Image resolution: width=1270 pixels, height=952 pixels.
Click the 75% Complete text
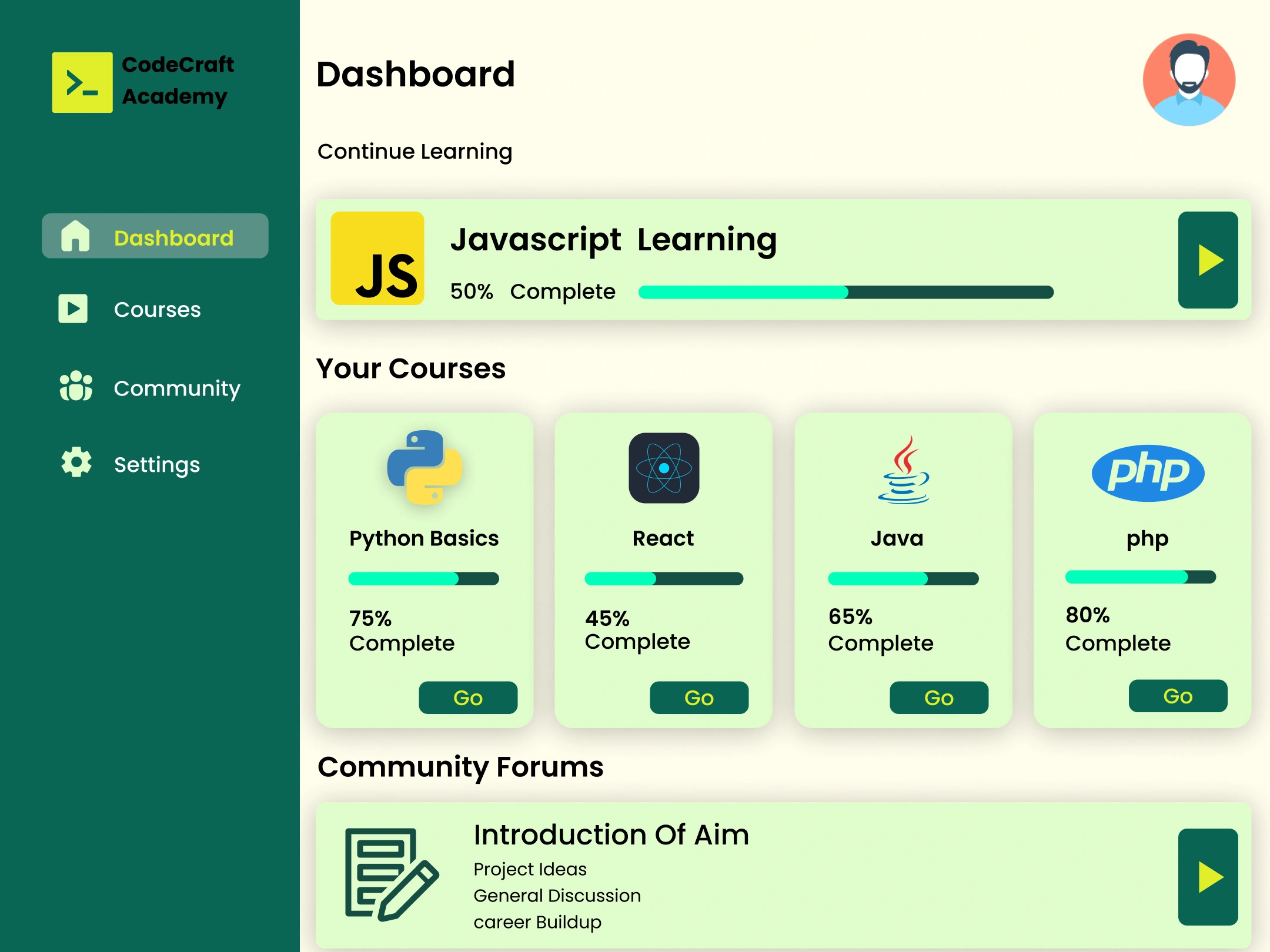coord(402,631)
